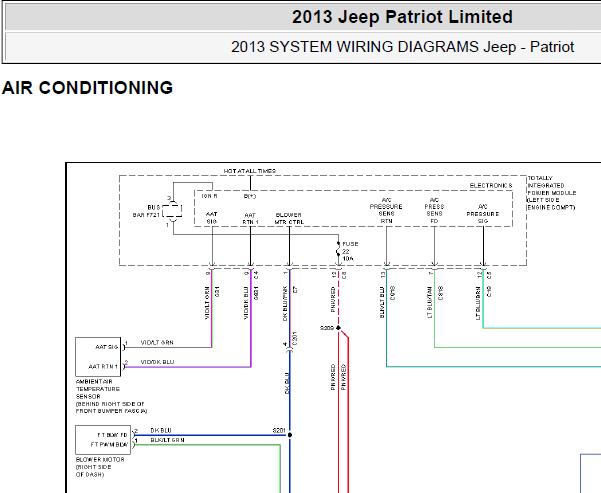Screen dimensions: 601x493
Task: Click the "B(+)" terminal label
Action: pos(250,196)
